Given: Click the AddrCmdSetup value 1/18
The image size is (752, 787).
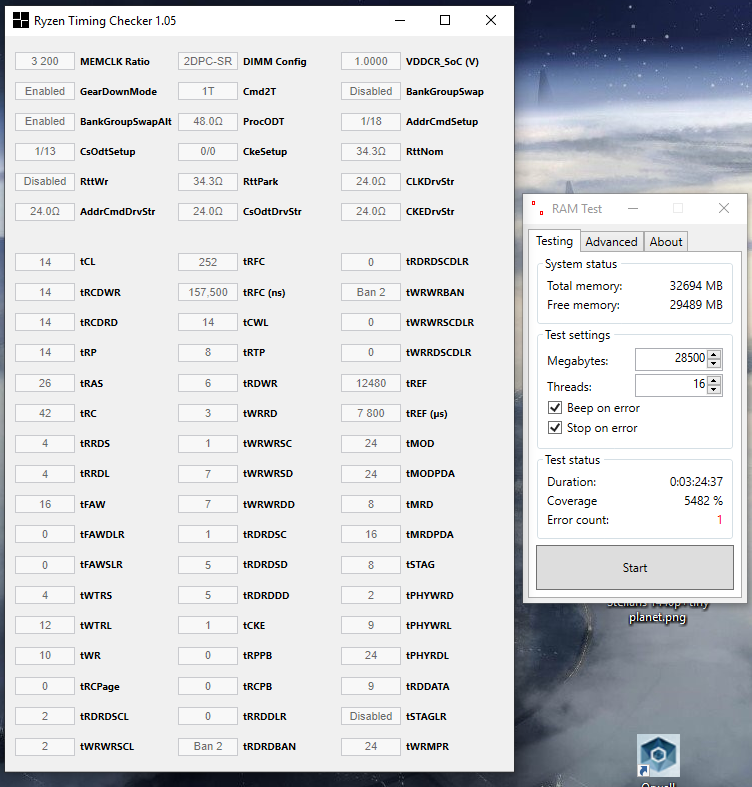Looking at the screenshot, I should pos(371,121).
